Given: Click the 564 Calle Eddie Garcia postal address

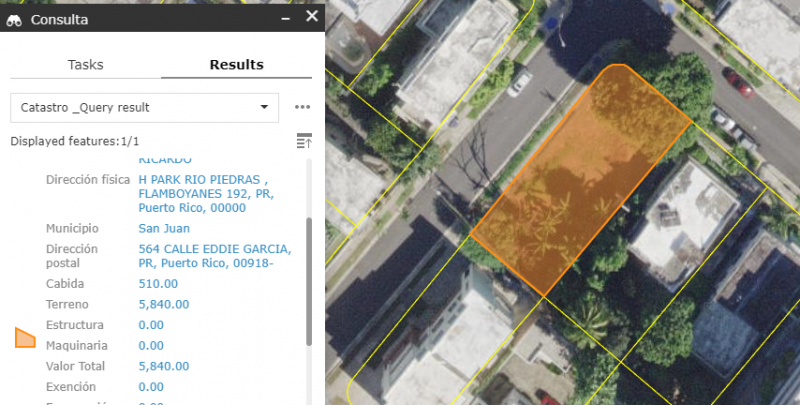Looking at the screenshot, I should (214, 256).
